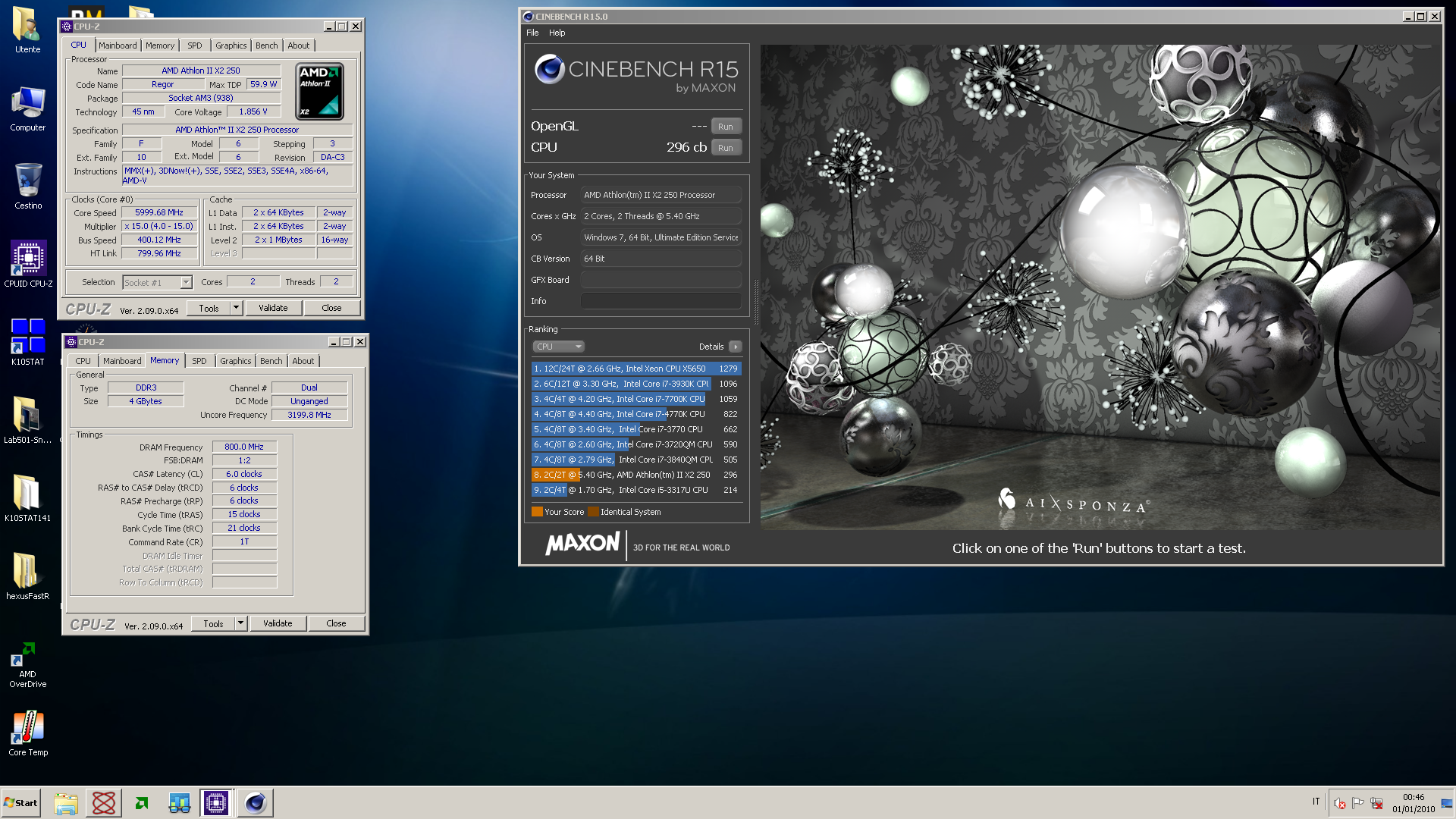The height and width of the screenshot is (819, 1456).
Task: Switch to Mainboard tab in lower CPU-Z
Action: [x=122, y=361]
